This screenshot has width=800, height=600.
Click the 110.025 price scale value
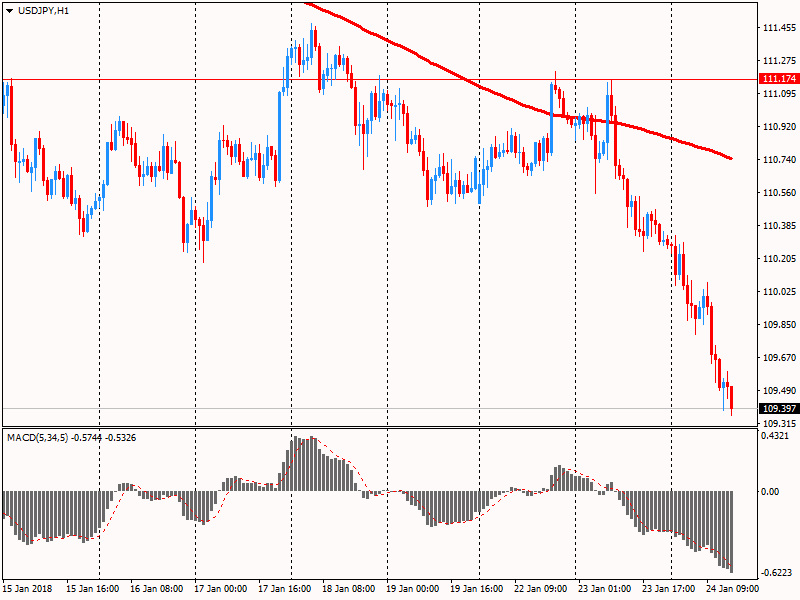click(x=779, y=291)
